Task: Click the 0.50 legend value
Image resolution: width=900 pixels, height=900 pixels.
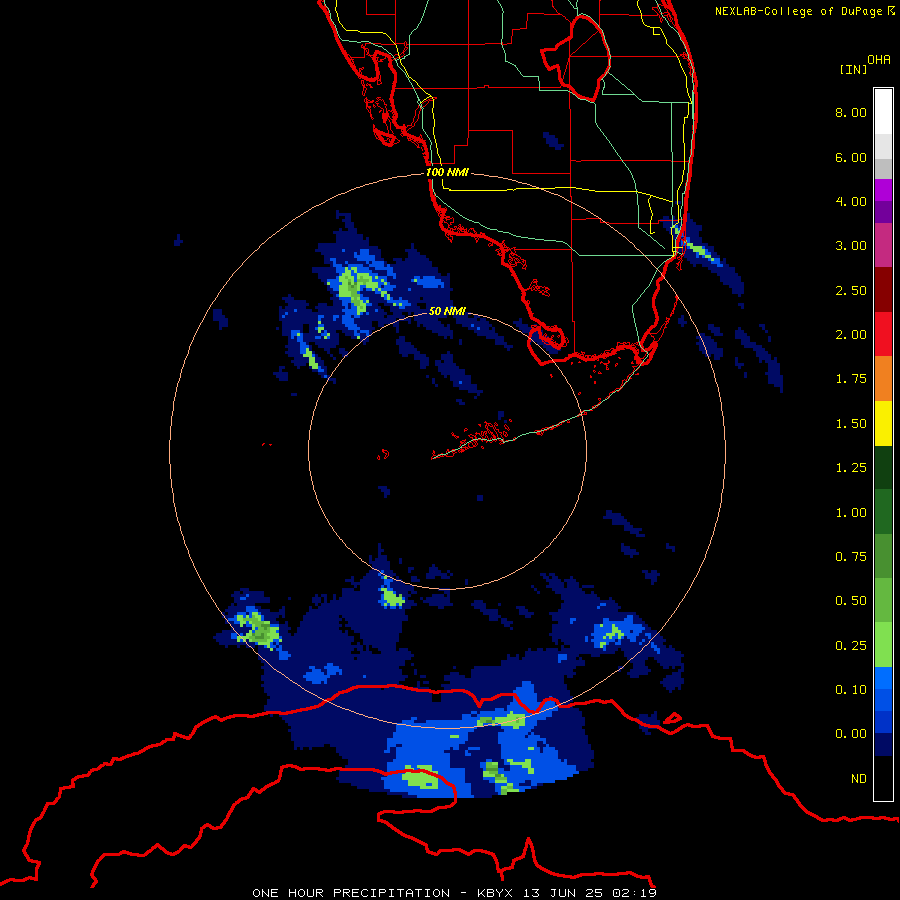Action: pyautogui.click(x=851, y=601)
